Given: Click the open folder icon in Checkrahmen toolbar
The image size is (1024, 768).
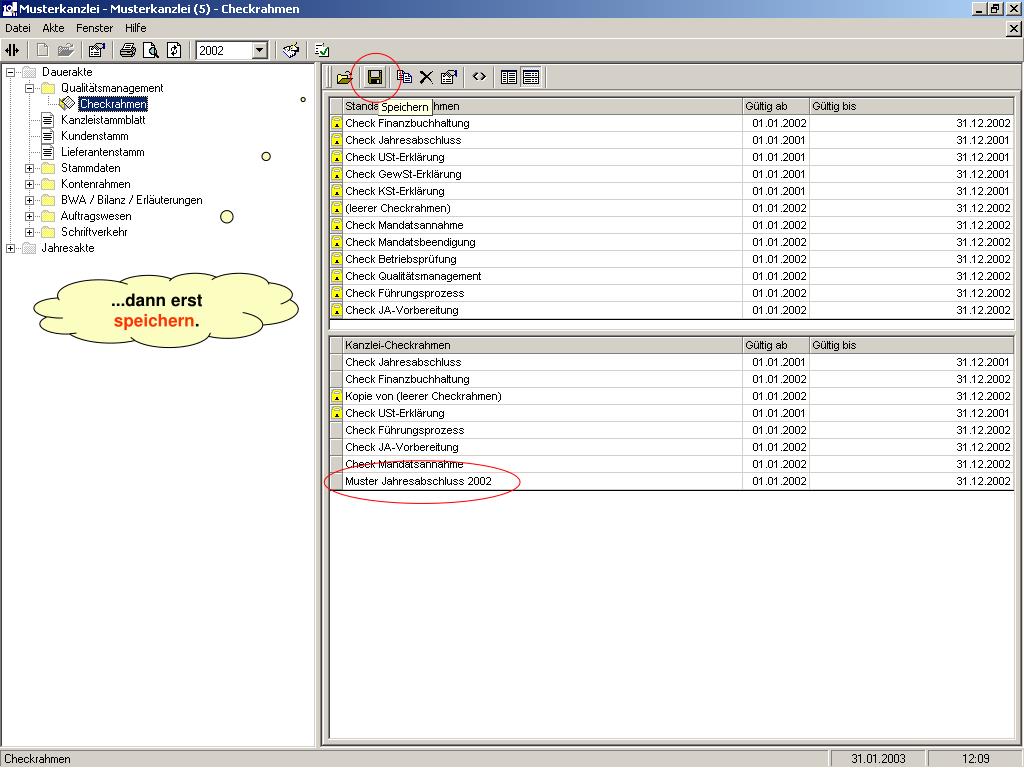Looking at the screenshot, I should click(344, 78).
